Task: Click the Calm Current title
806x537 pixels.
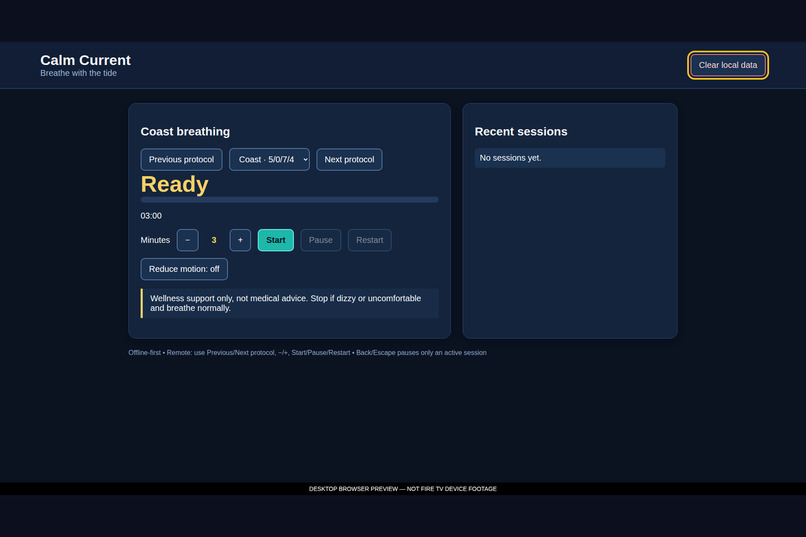Action: tap(85, 60)
